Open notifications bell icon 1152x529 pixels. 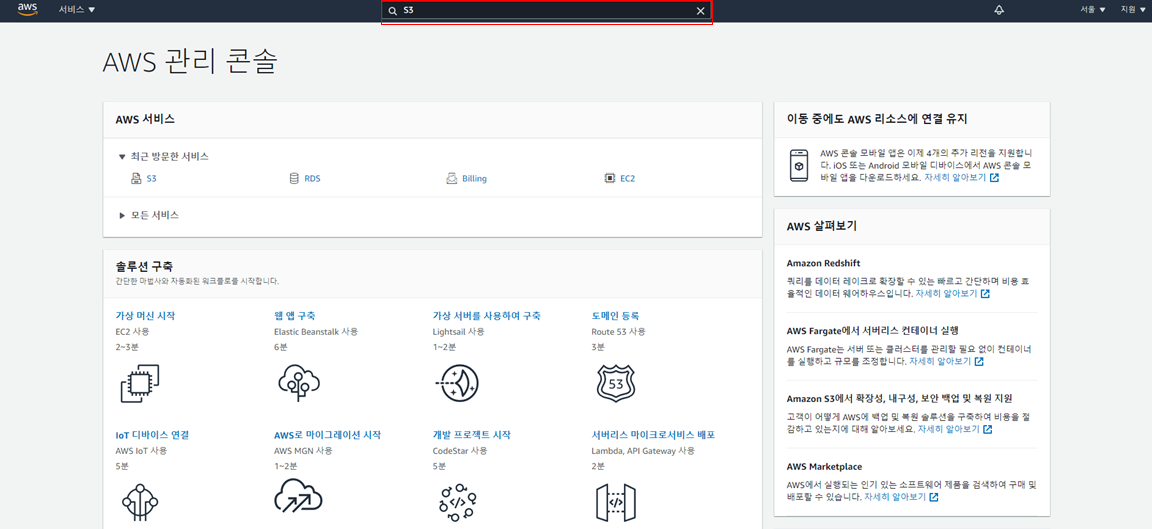(998, 10)
